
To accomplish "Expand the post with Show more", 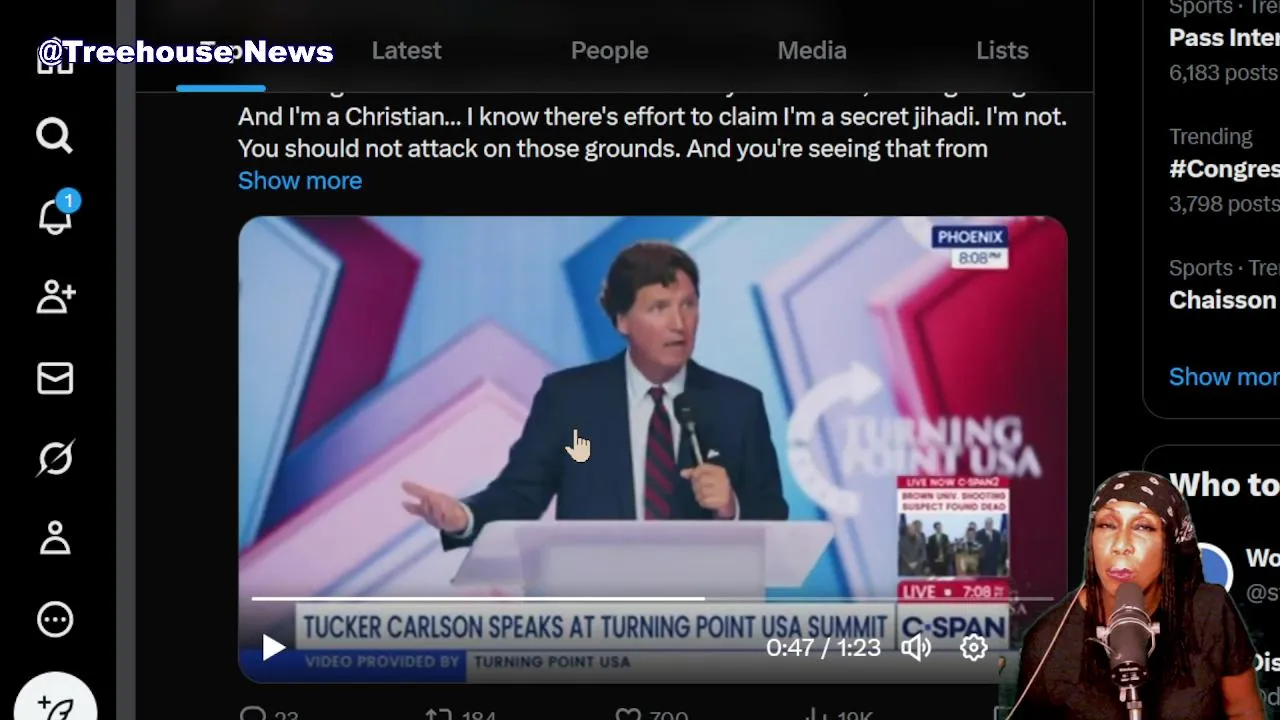I will click(x=300, y=180).
